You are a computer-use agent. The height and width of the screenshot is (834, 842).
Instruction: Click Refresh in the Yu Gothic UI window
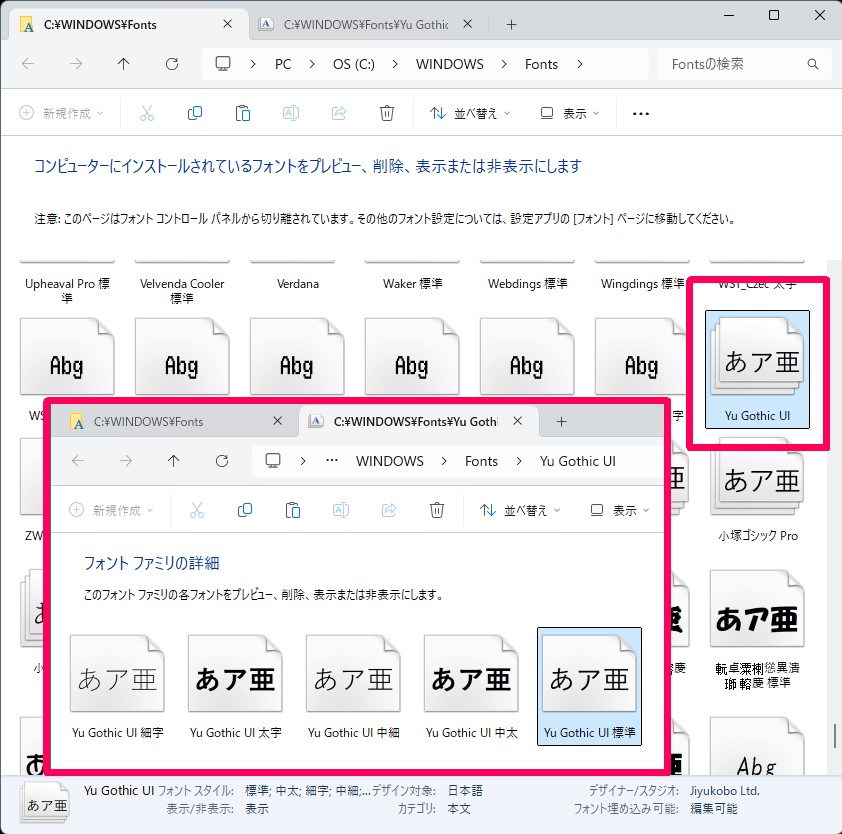(222, 461)
